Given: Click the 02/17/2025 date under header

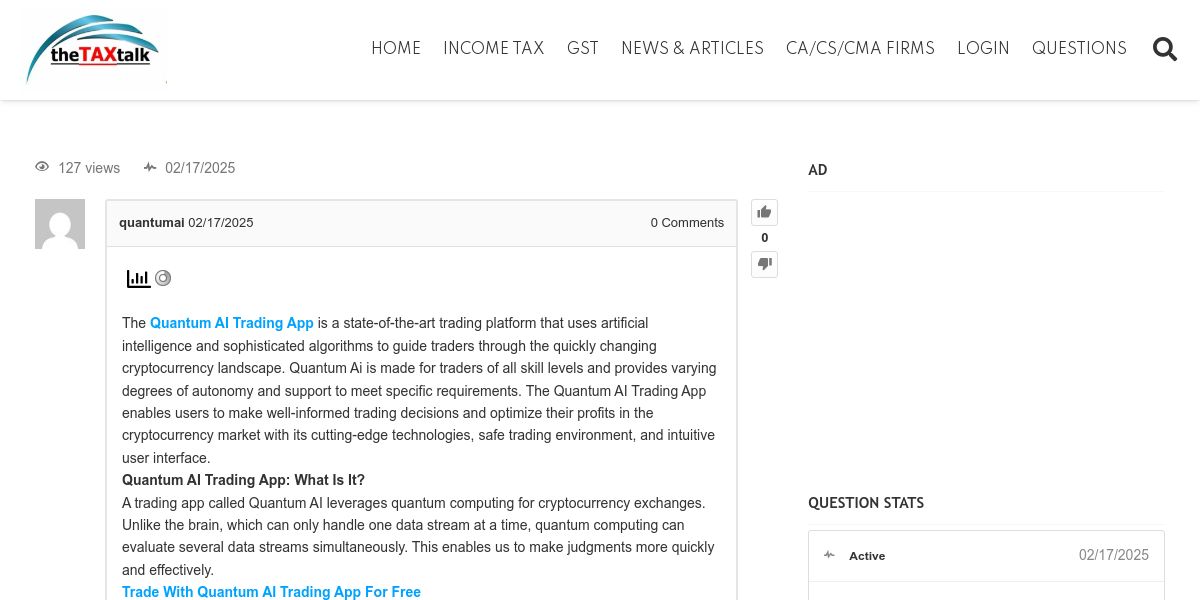Looking at the screenshot, I should pyautogui.click(x=200, y=168).
